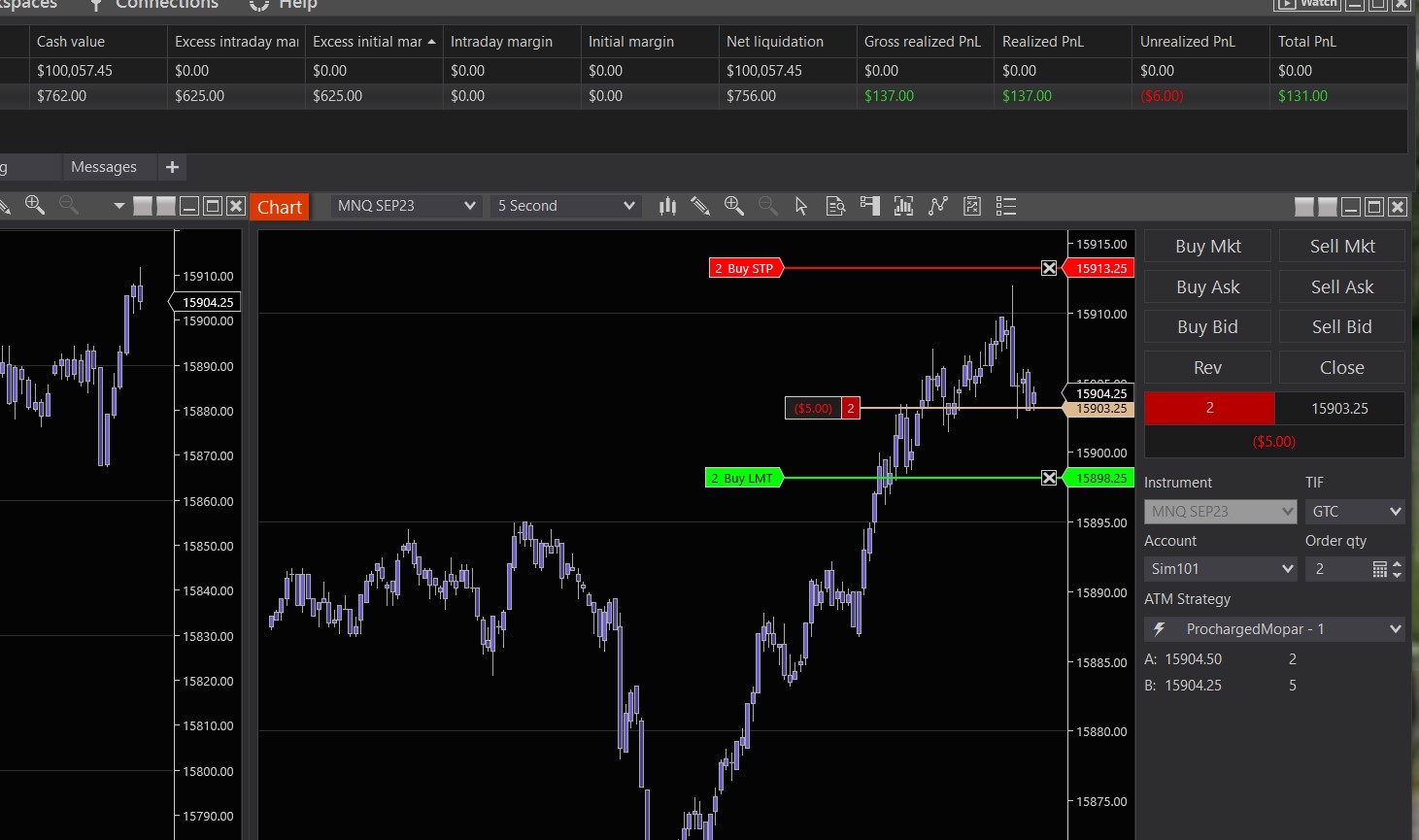The width and height of the screenshot is (1419, 840).
Task: Click the Initial margin column header
Action: (650, 42)
